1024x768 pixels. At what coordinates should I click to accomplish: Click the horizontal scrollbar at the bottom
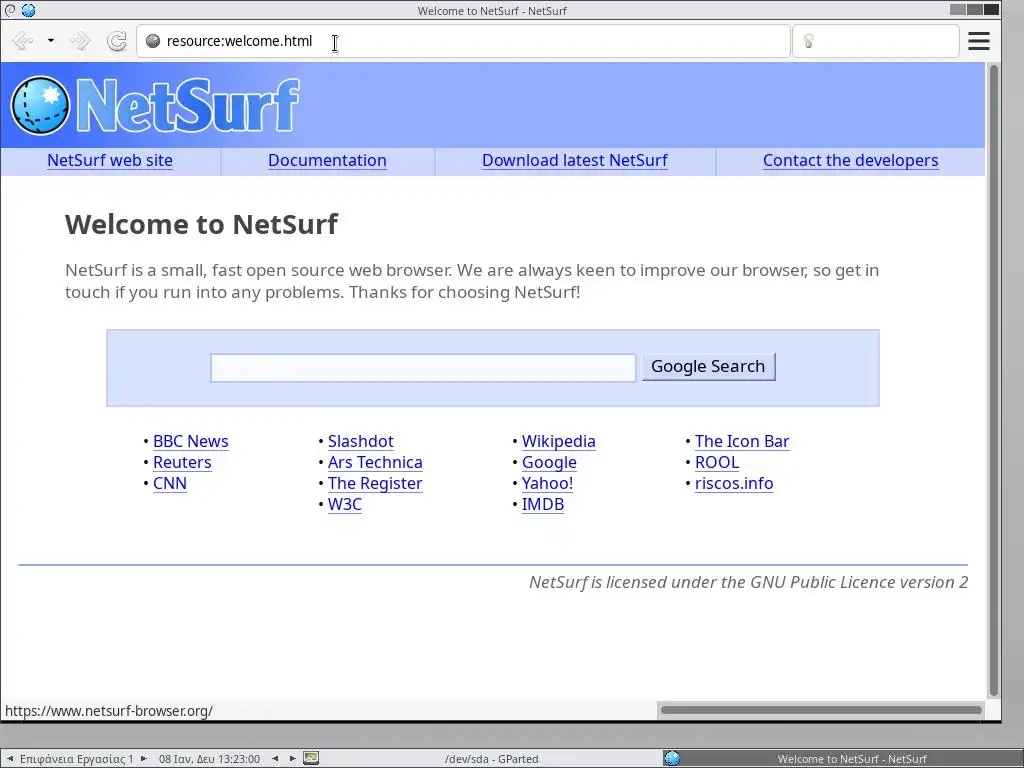822,710
